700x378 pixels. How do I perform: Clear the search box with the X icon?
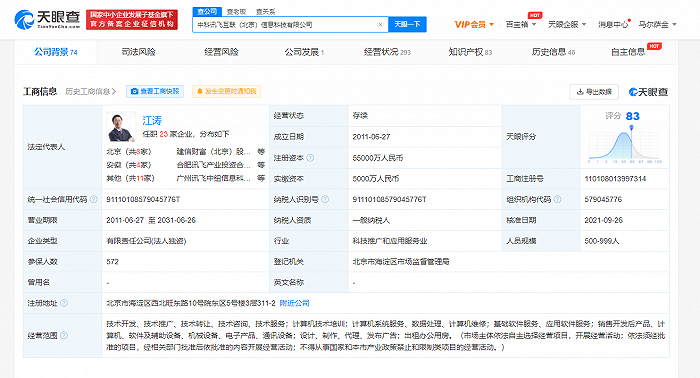(380, 25)
